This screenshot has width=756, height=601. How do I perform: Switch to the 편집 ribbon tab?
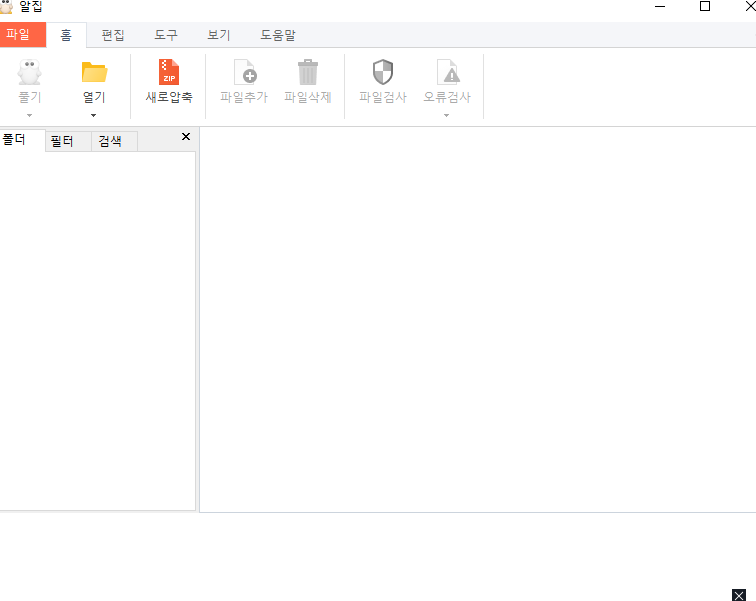tap(113, 35)
